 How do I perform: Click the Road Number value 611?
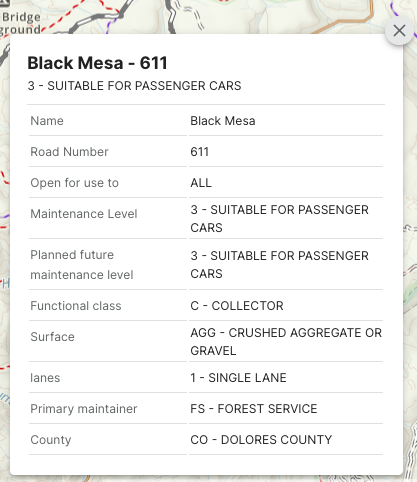click(199, 152)
